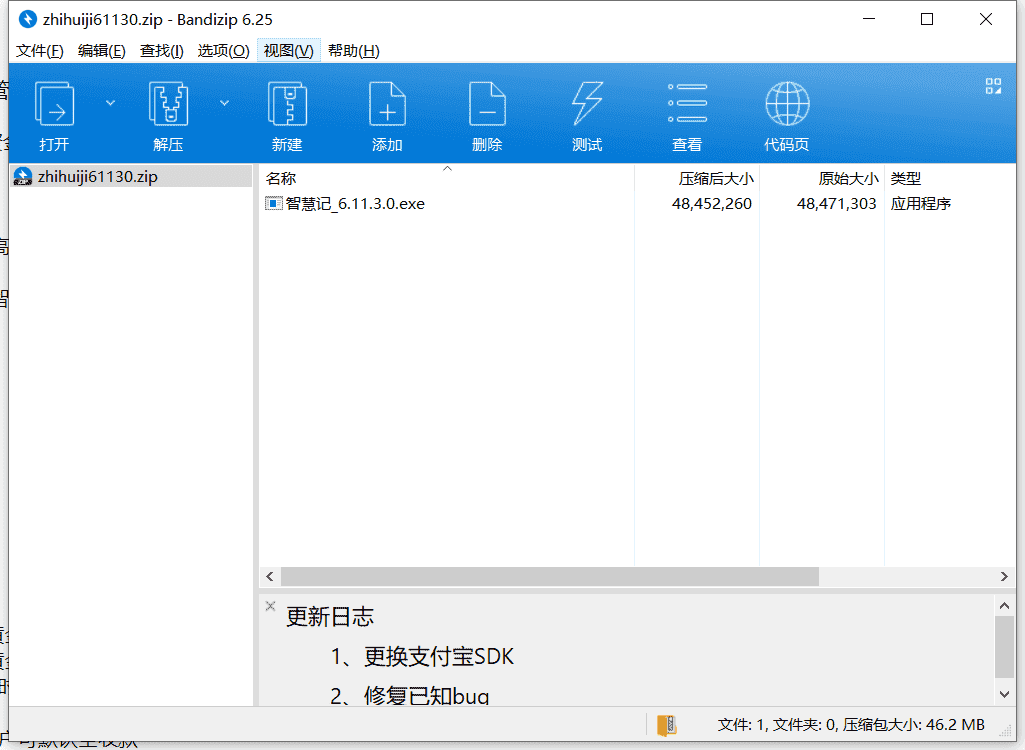The height and width of the screenshot is (750, 1025).
Task: Click the archive icon in status bar
Action: pos(667,725)
